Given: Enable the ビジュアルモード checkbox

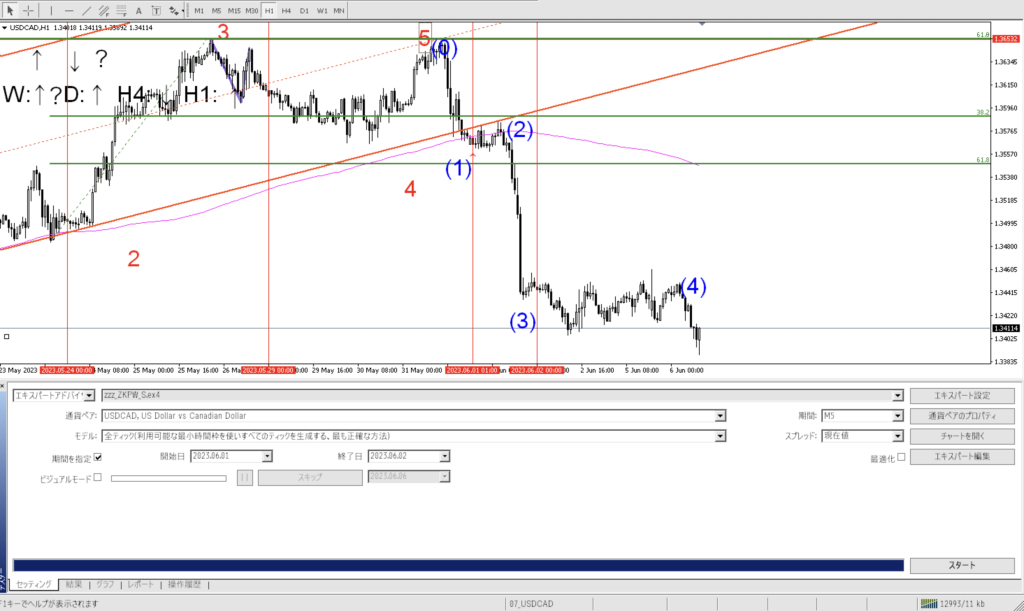Looking at the screenshot, I should [x=98, y=477].
